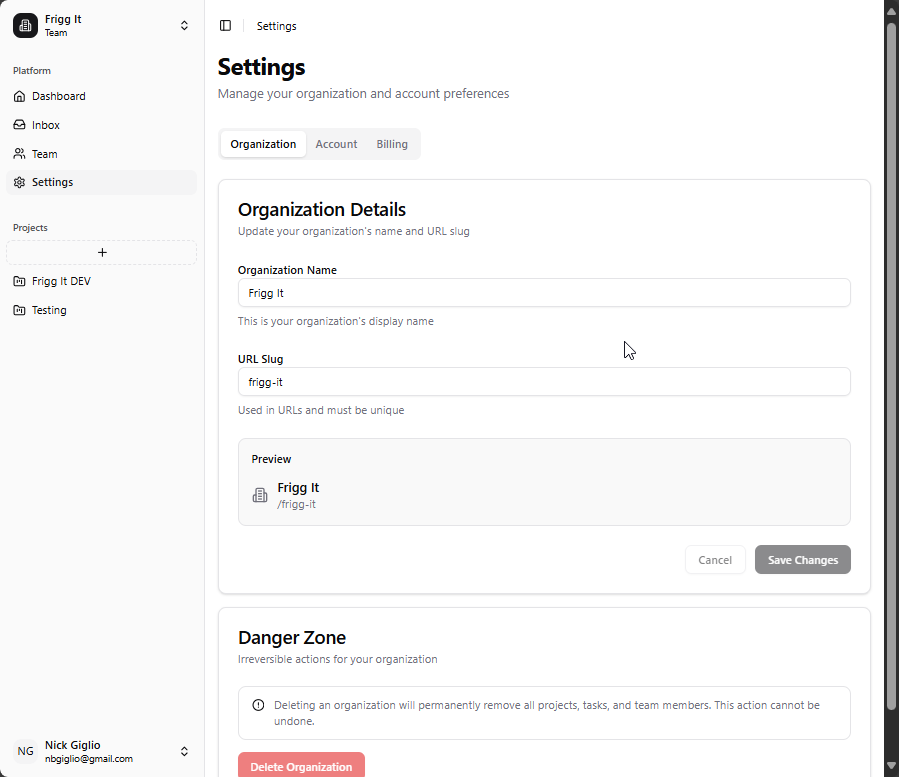Switch to the Billing tab

[392, 144]
